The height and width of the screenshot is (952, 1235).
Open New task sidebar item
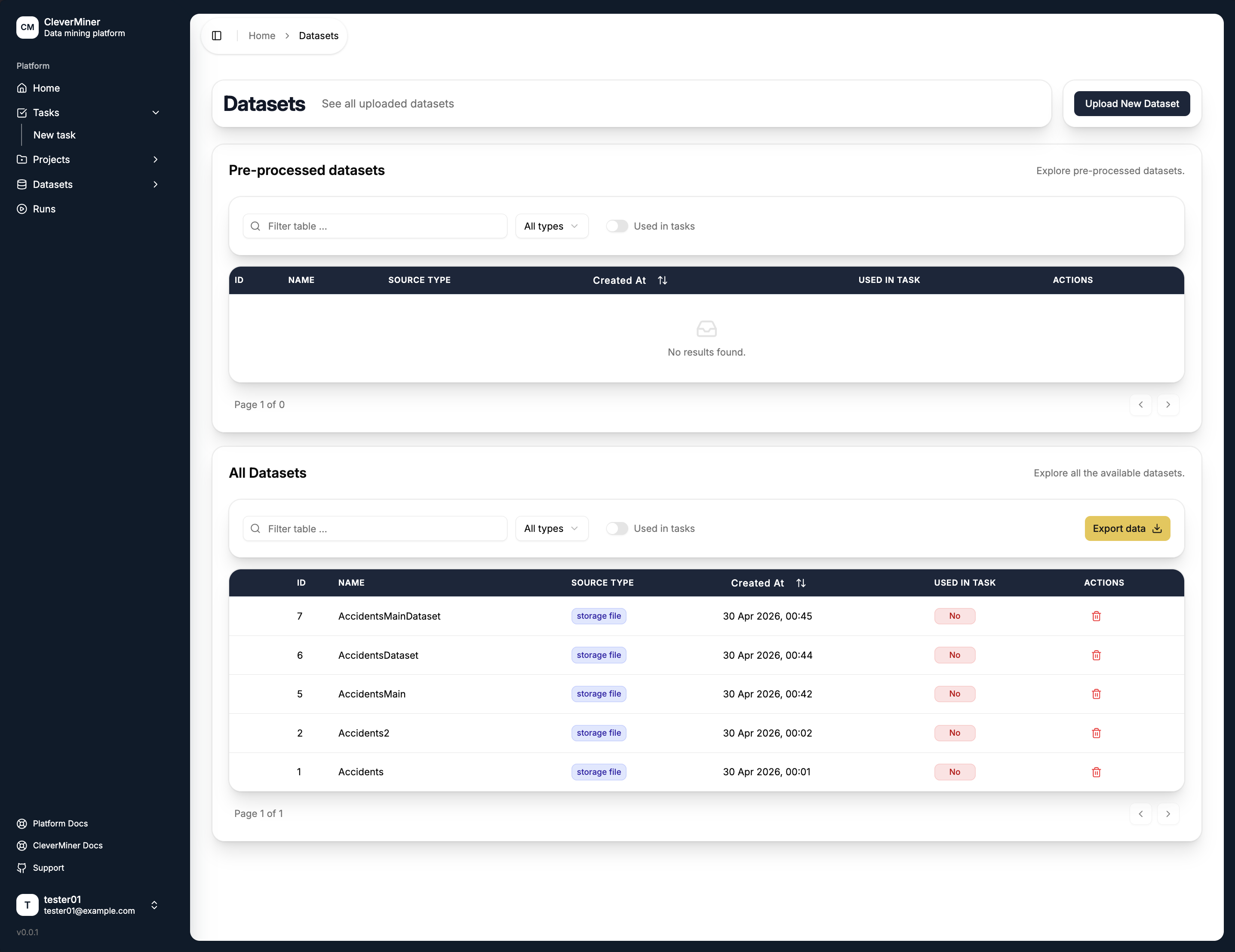tap(54, 135)
